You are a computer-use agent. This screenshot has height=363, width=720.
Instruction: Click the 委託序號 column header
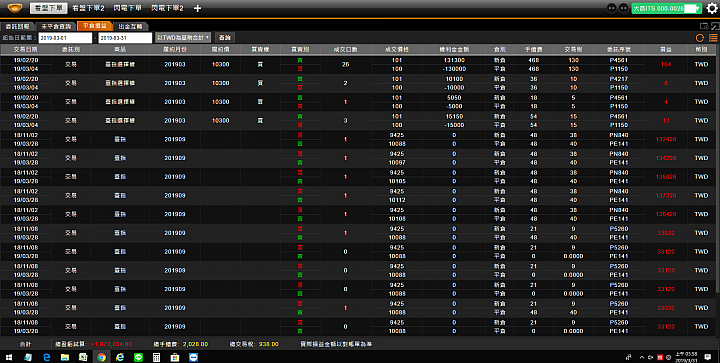point(619,49)
